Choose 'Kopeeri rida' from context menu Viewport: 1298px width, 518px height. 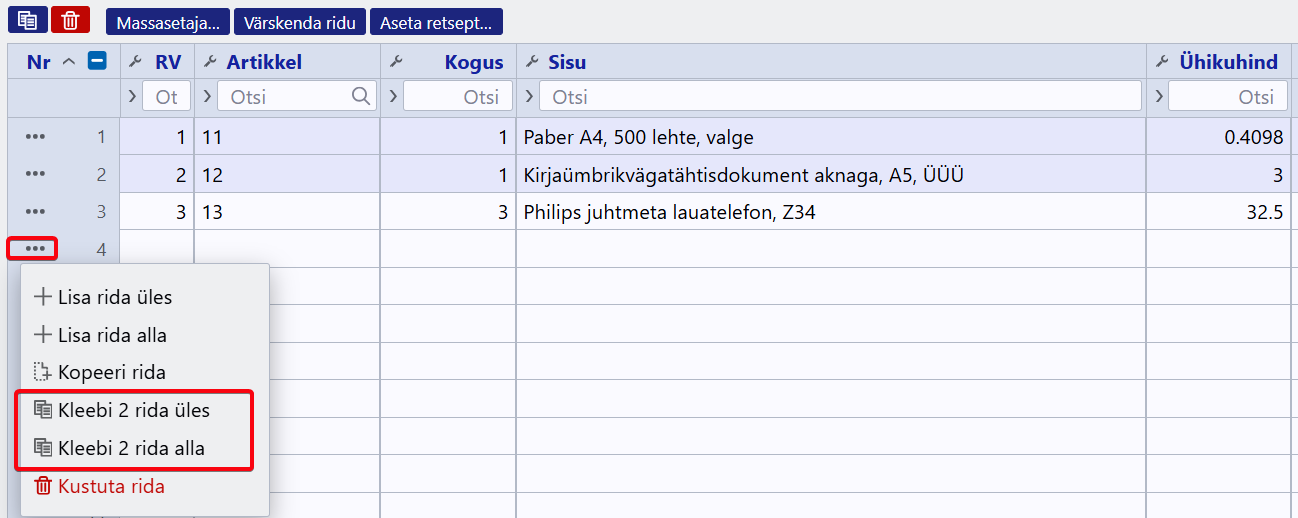click(112, 372)
